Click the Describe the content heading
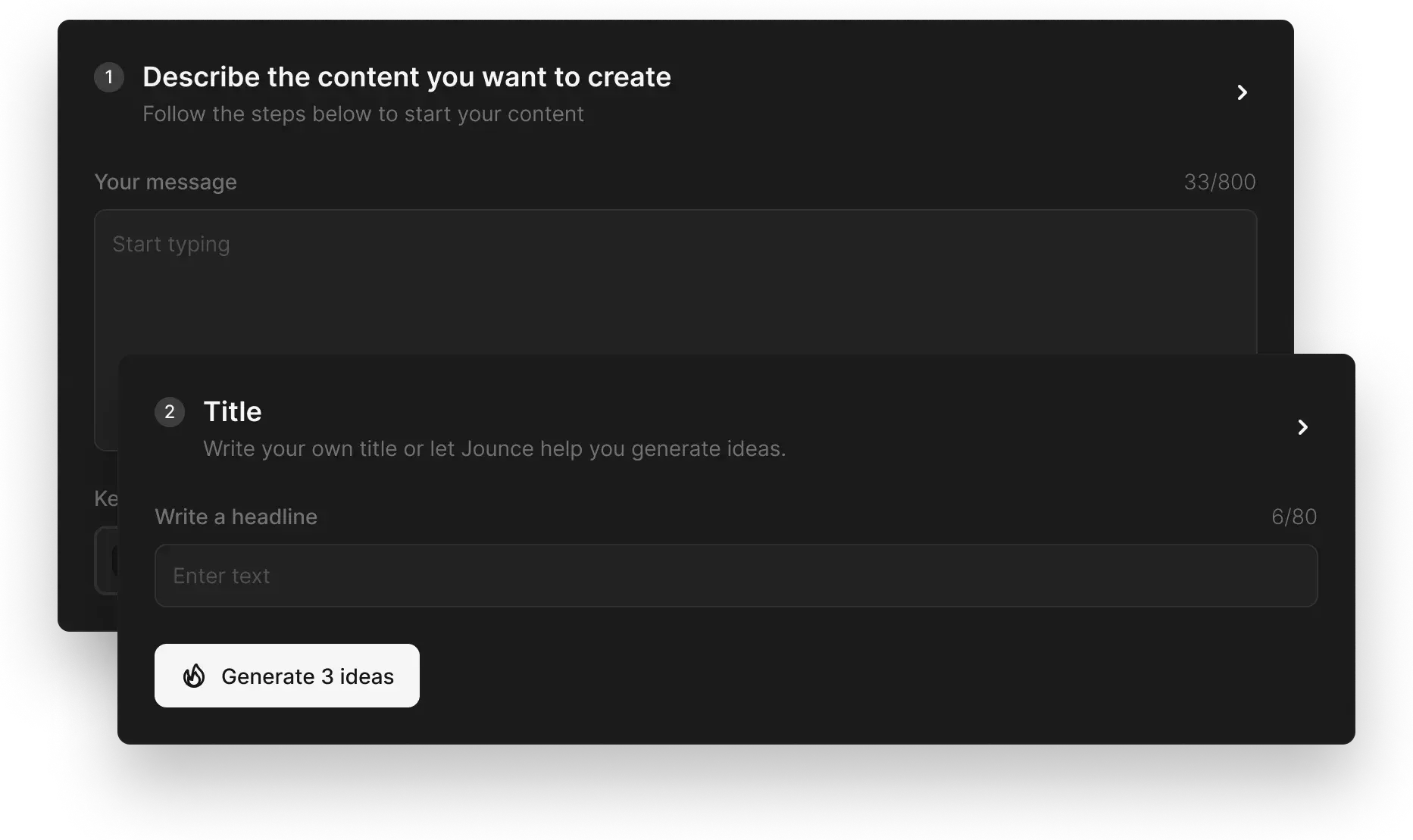 click(406, 77)
